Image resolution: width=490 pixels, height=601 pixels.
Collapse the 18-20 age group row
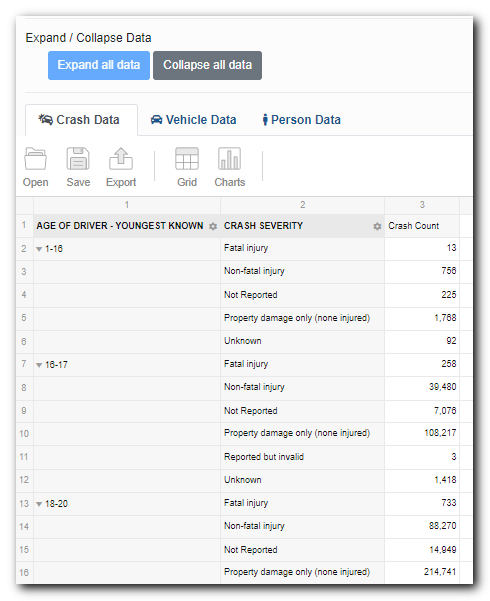[x=39, y=504]
